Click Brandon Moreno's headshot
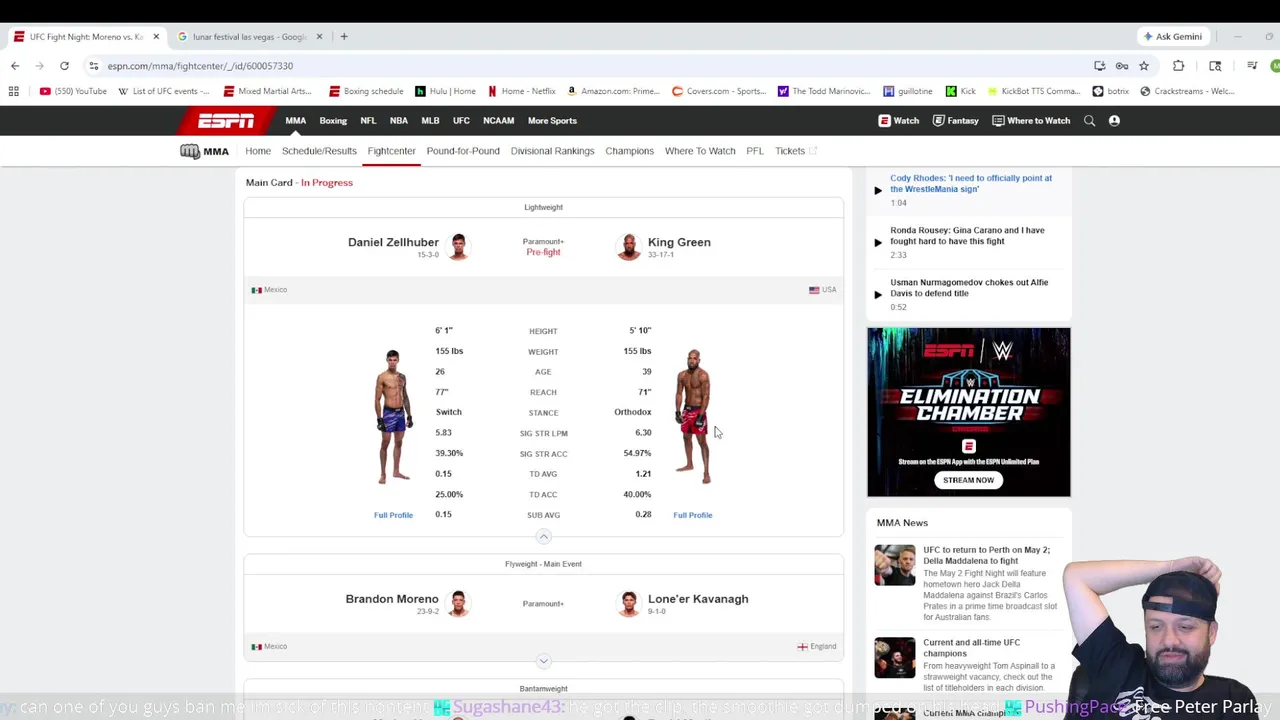This screenshot has height=720, width=1280. tap(458, 603)
